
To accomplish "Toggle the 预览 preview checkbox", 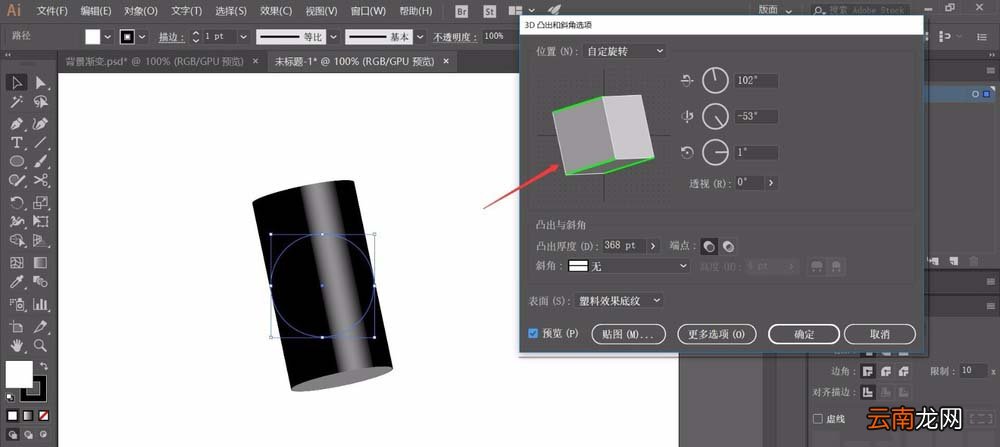I will coord(533,333).
